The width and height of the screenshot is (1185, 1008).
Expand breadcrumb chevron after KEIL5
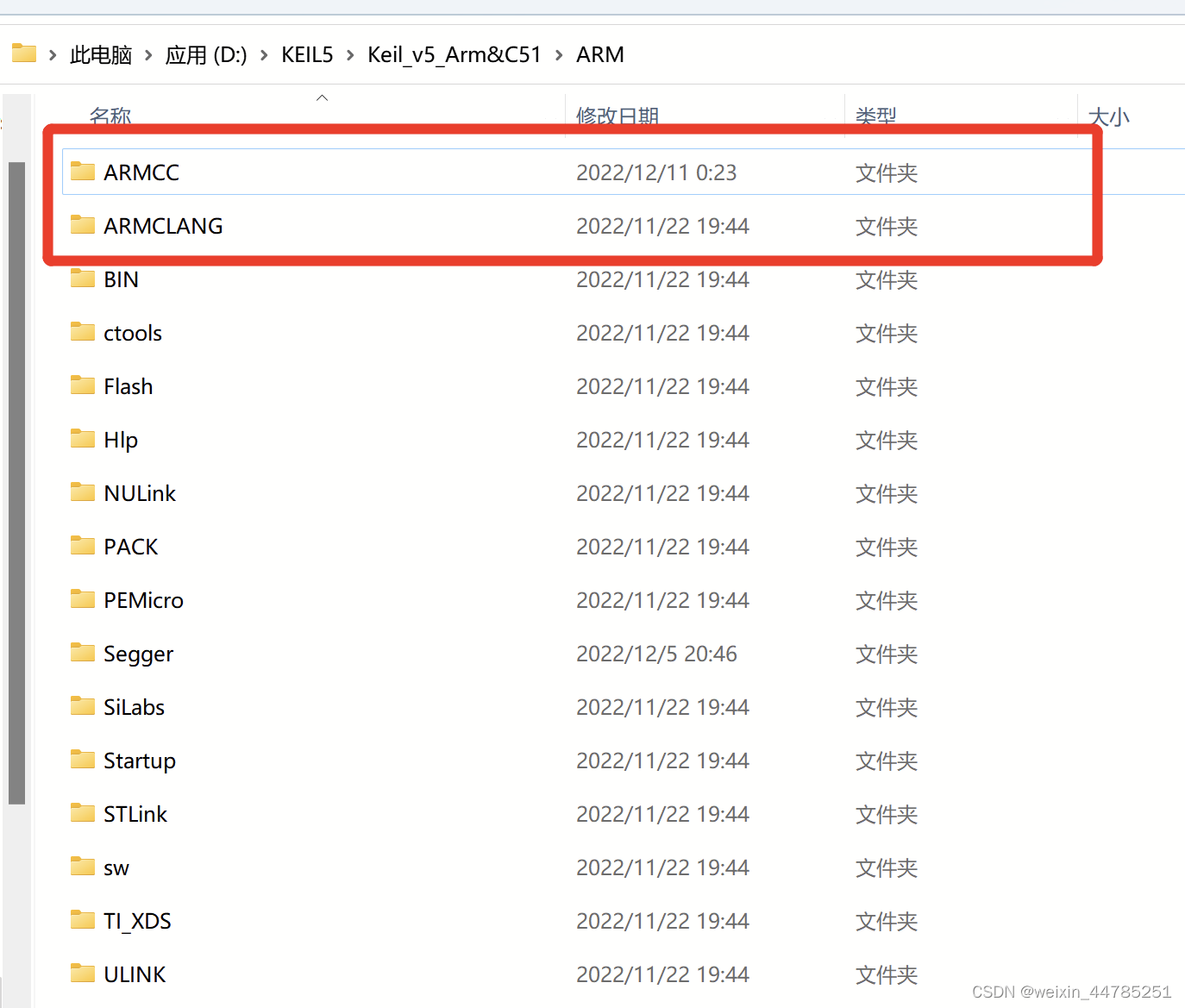coord(349,53)
